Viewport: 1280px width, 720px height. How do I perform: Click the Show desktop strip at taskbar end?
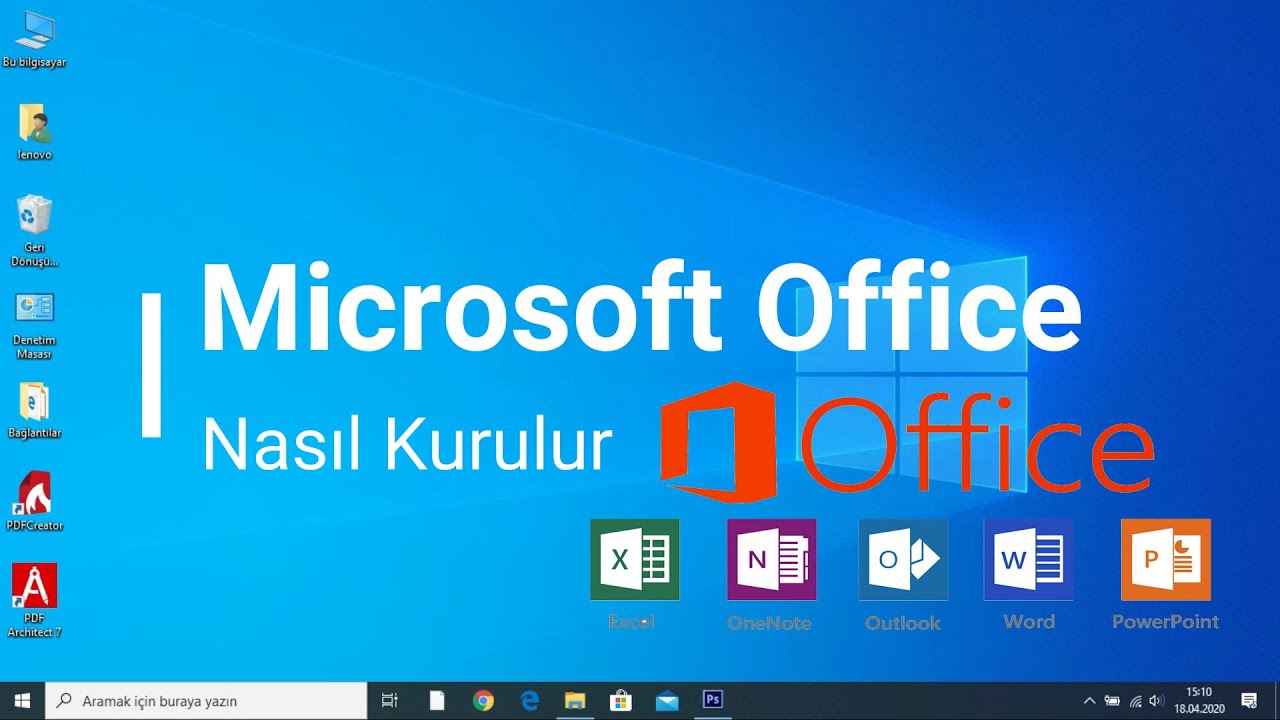[1277, 701]
